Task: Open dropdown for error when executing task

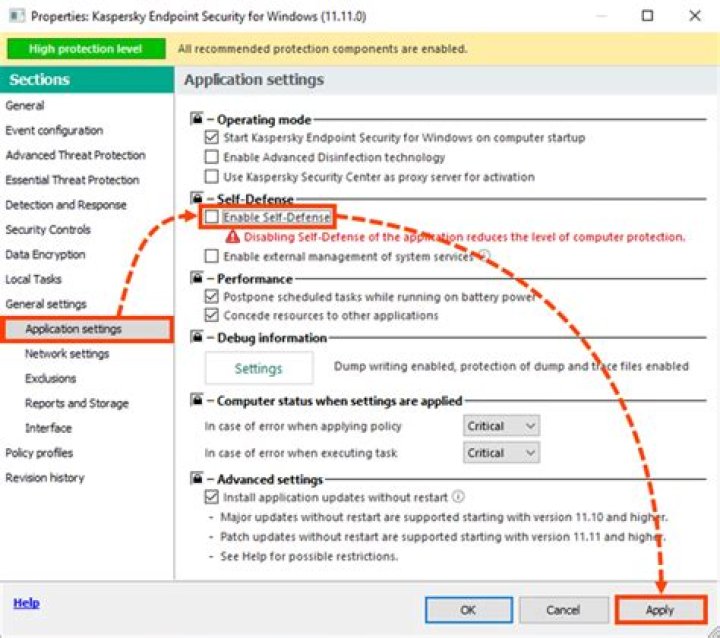Action: point(501,453)
